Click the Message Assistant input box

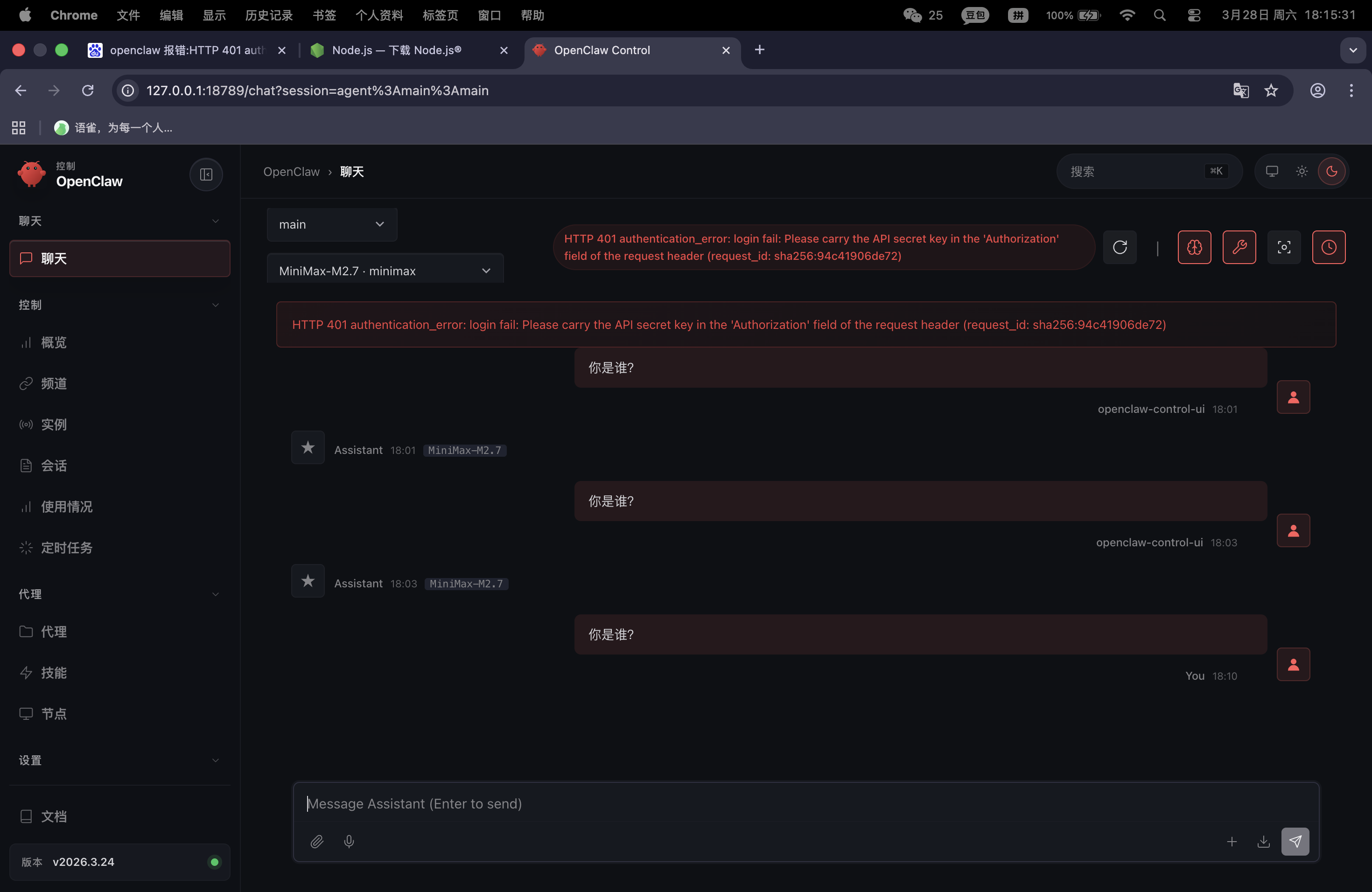pos(805,803)
